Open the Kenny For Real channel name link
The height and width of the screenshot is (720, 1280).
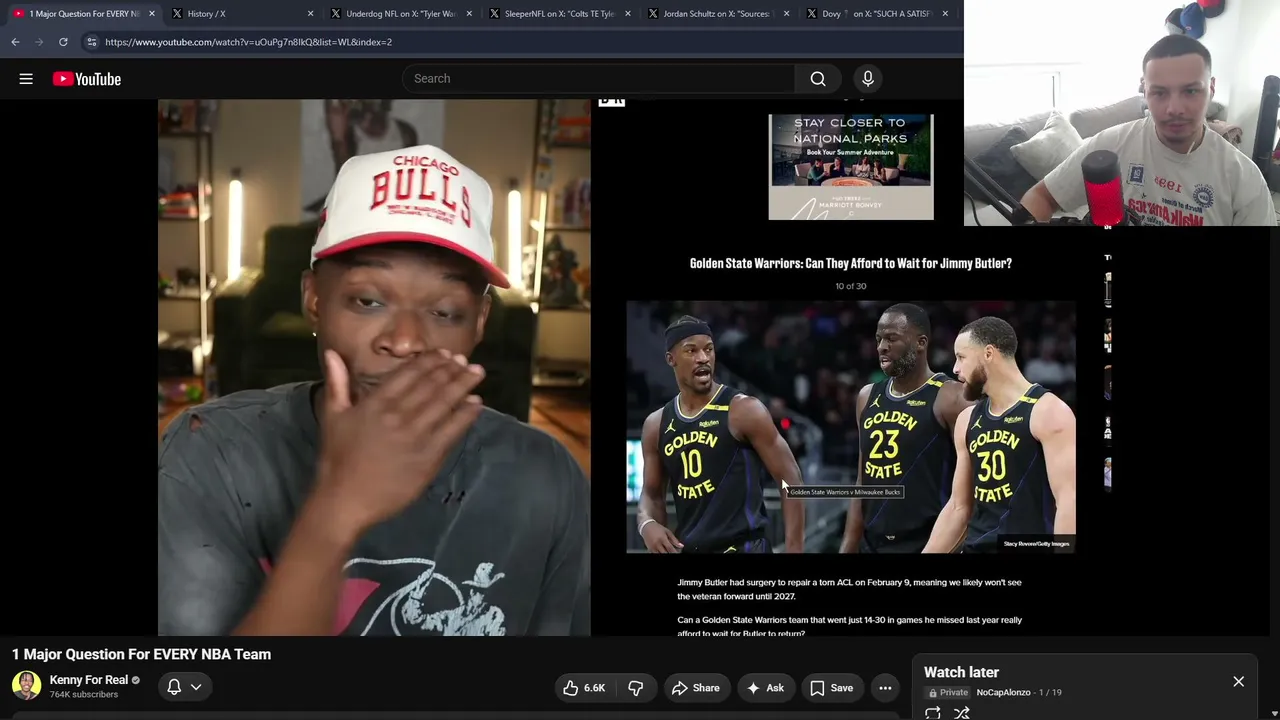click(89, 680)
